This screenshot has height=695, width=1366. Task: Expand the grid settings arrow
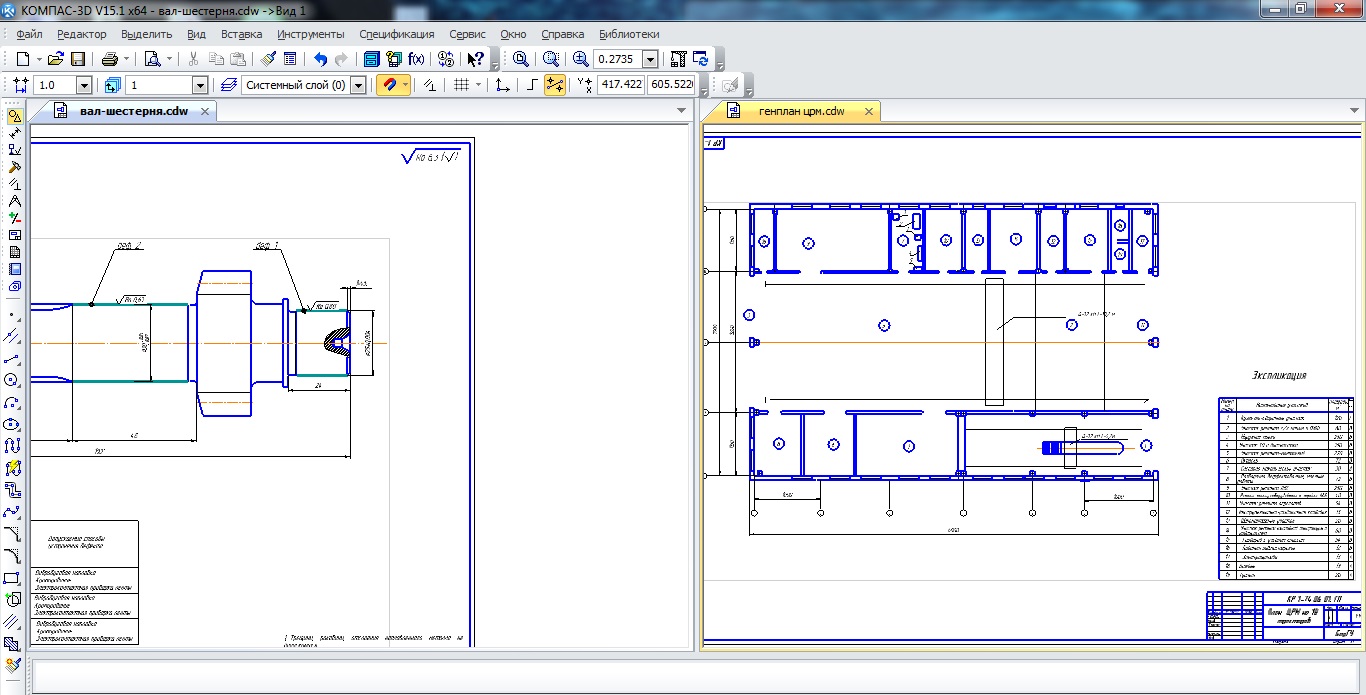click(x=478, y=85)
